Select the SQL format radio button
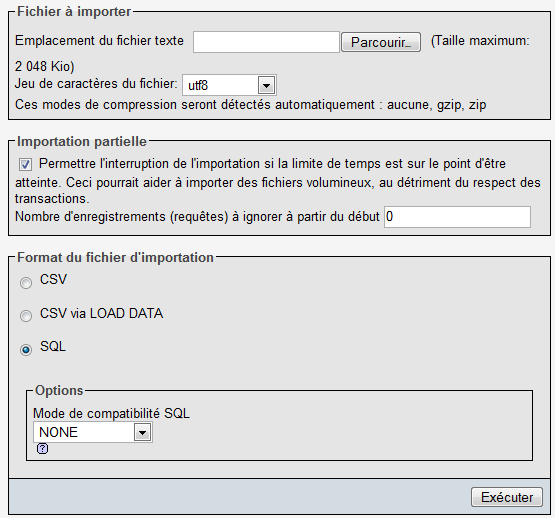This screenshot has width=555, height=518. [x=26, y=349]
